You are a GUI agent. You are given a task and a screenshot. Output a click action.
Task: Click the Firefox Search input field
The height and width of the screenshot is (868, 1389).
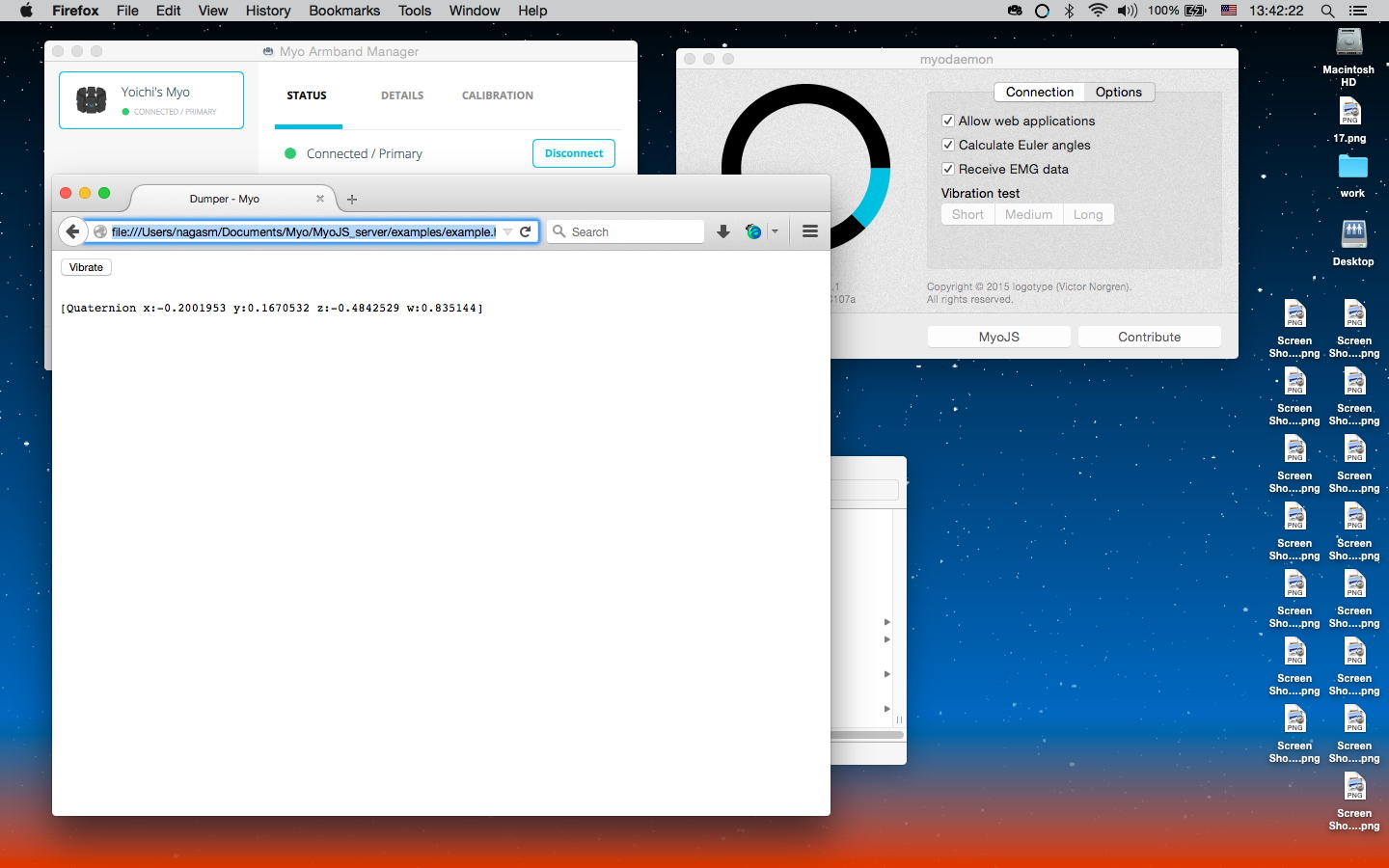coord(634,231)
